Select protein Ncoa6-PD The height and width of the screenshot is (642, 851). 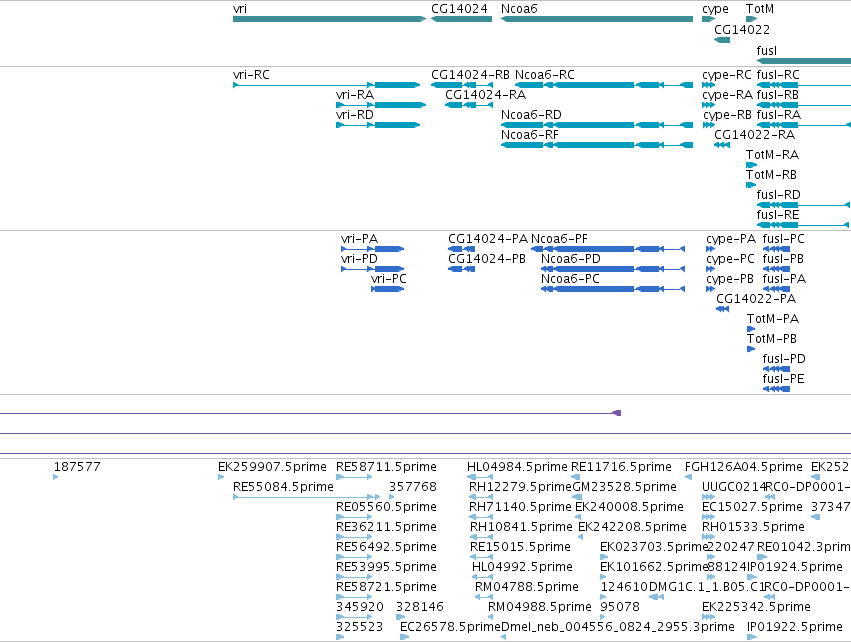613,269
